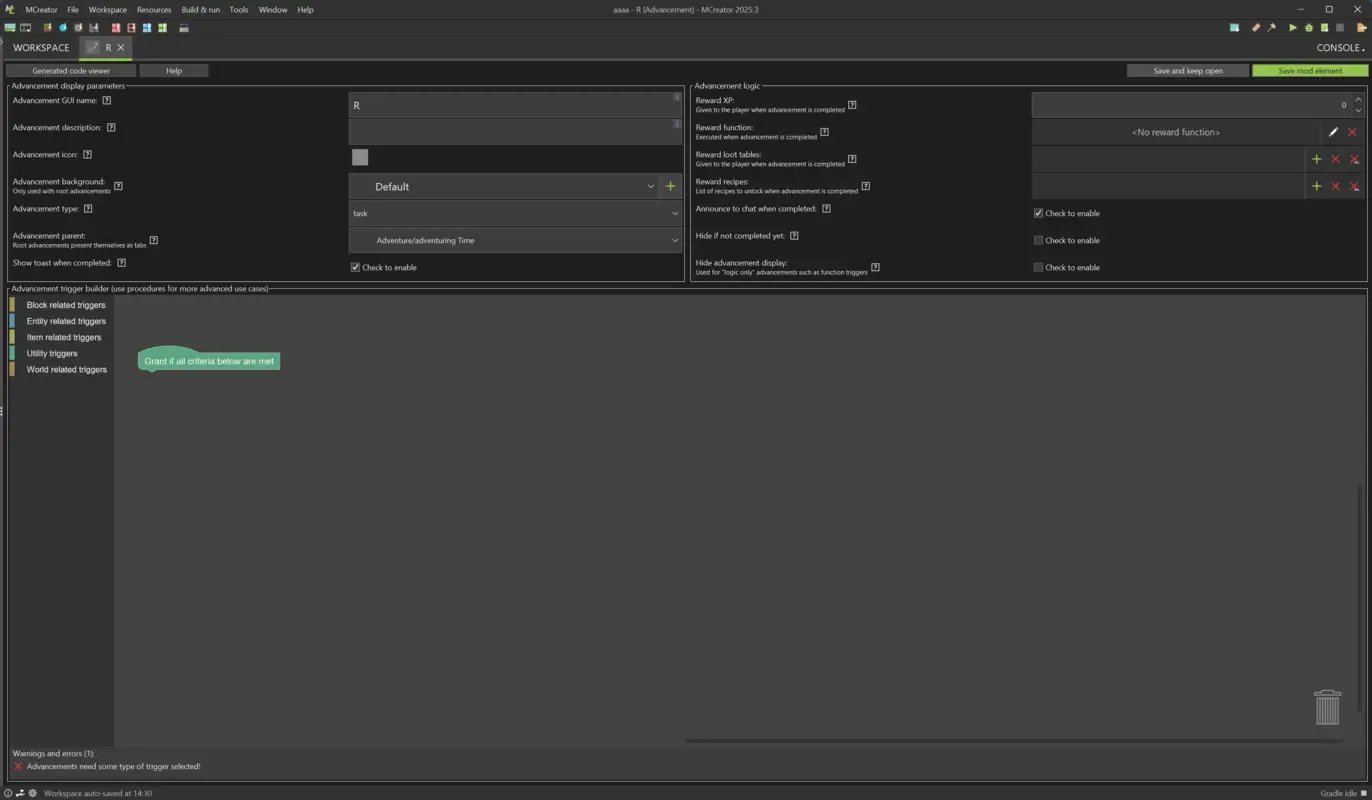Open the Generated code viewer
Screen dimensions: 1372x800
[x=70, y=70]
